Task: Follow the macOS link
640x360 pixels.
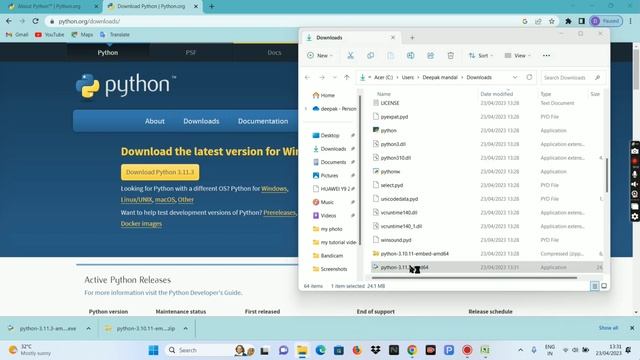Action: (165, 200)
